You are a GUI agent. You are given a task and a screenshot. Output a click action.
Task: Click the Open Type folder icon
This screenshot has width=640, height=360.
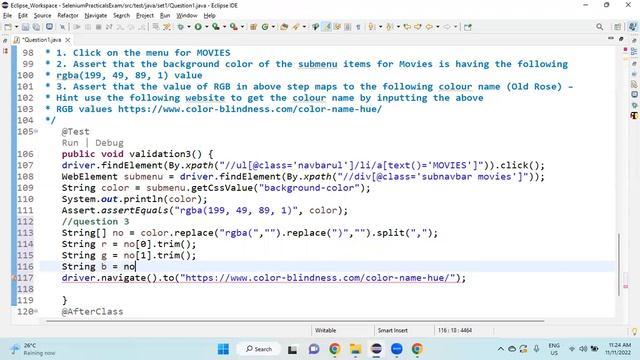point(284,27)
